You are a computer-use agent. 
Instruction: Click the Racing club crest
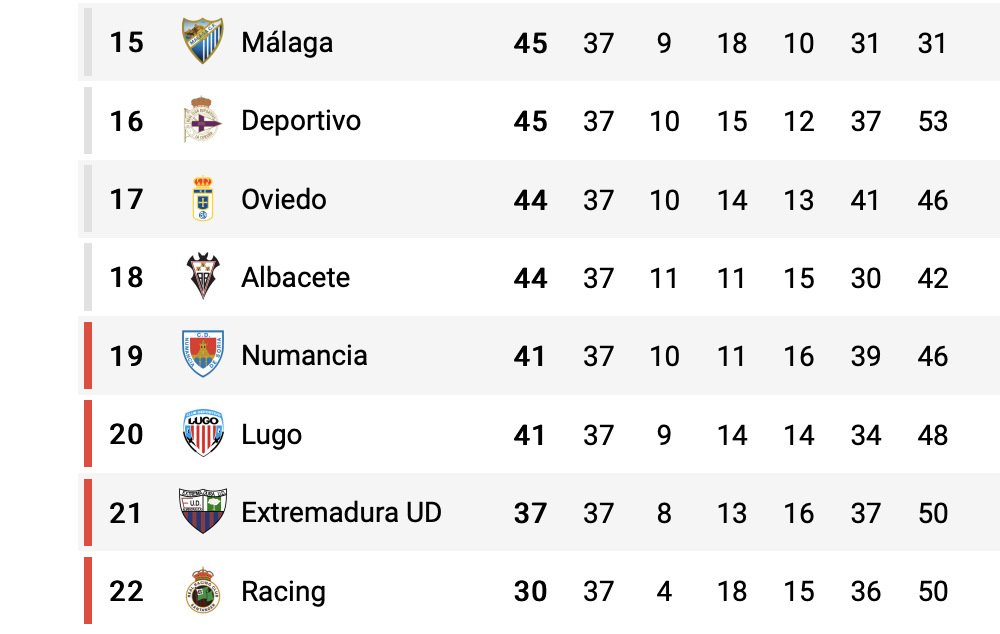pyautogui.click(x=203, y=590)
